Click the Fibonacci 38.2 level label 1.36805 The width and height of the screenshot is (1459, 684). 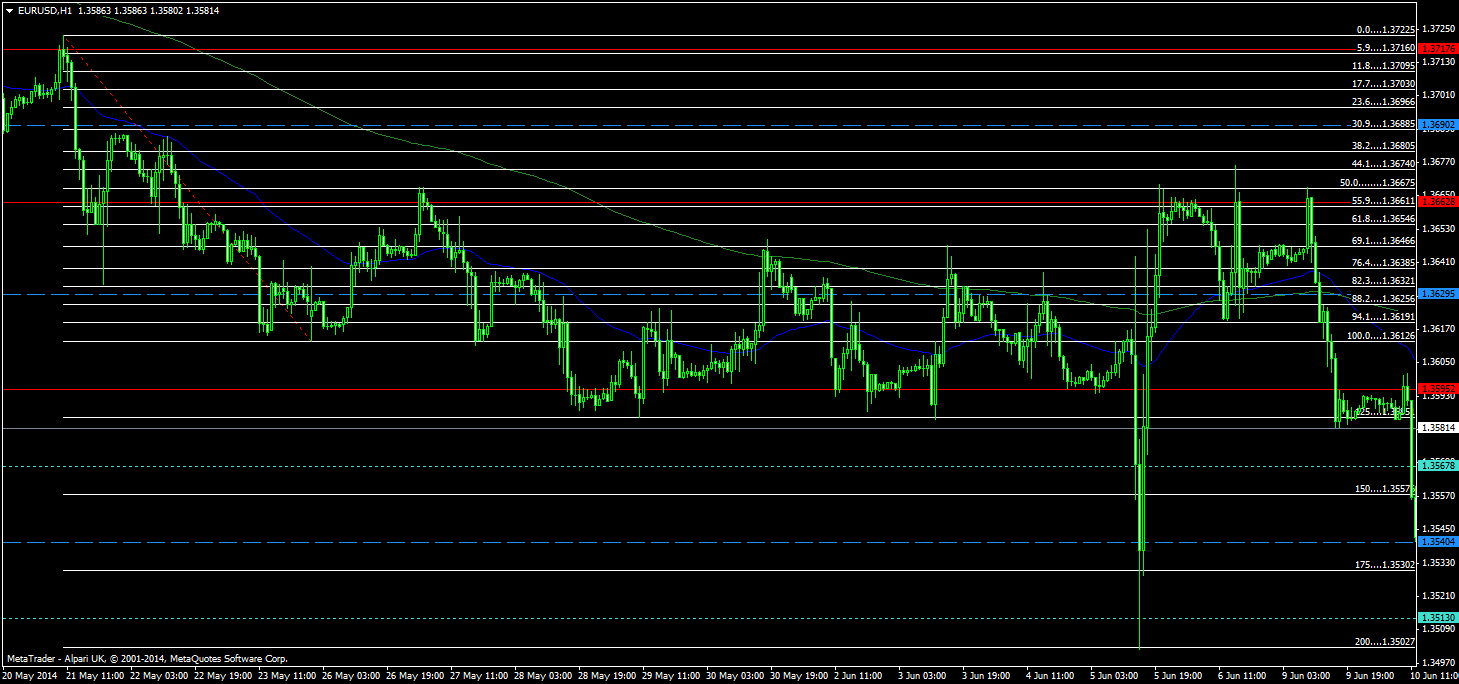1383,145
